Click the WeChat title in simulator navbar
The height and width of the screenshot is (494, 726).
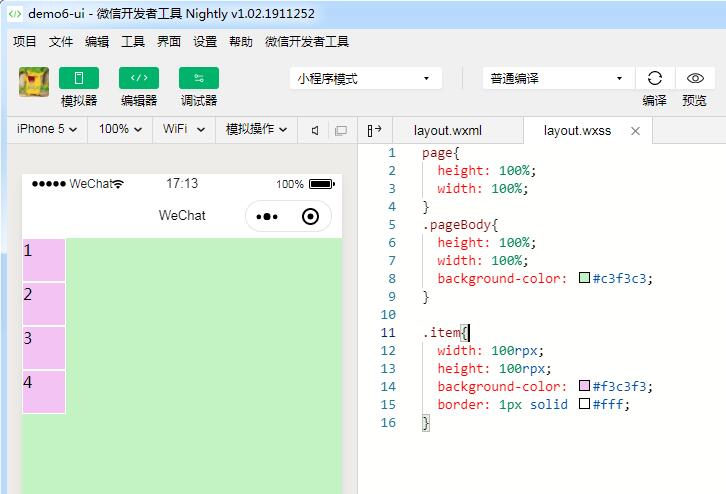tap(182, 215)
